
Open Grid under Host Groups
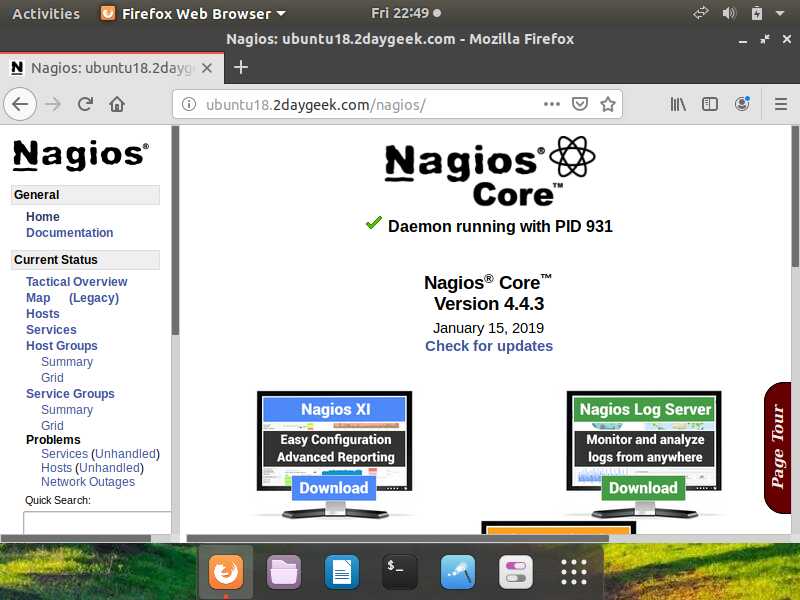[53, 378]
